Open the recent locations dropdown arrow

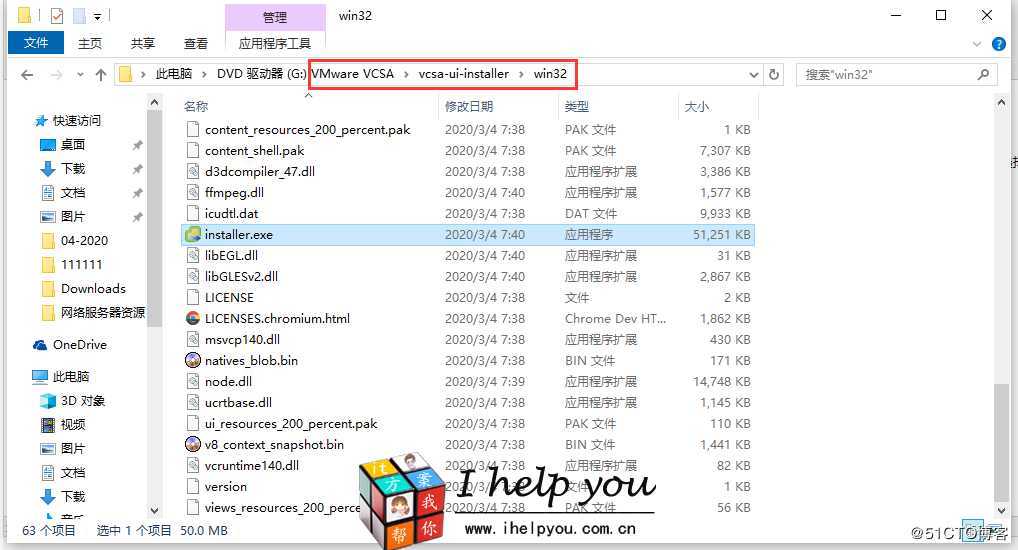[80, 75]
